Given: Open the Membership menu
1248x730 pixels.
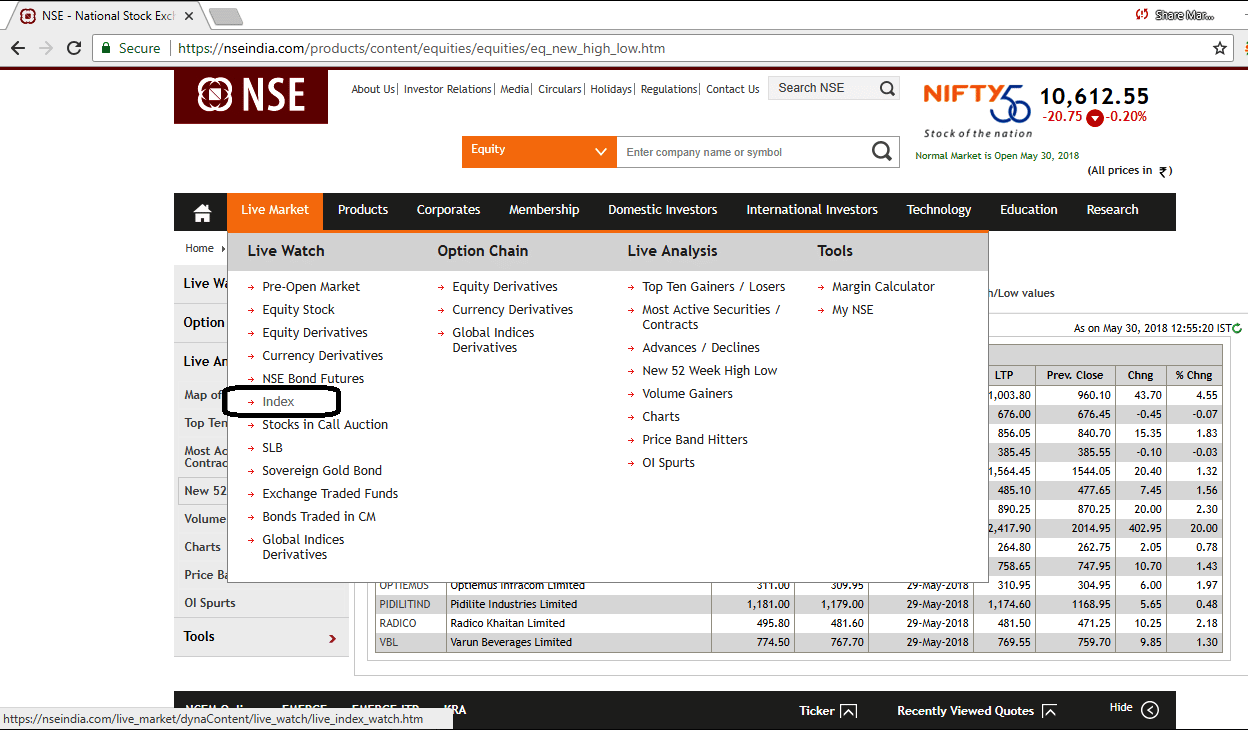Looking at the screenshot, I should [544, 210].
